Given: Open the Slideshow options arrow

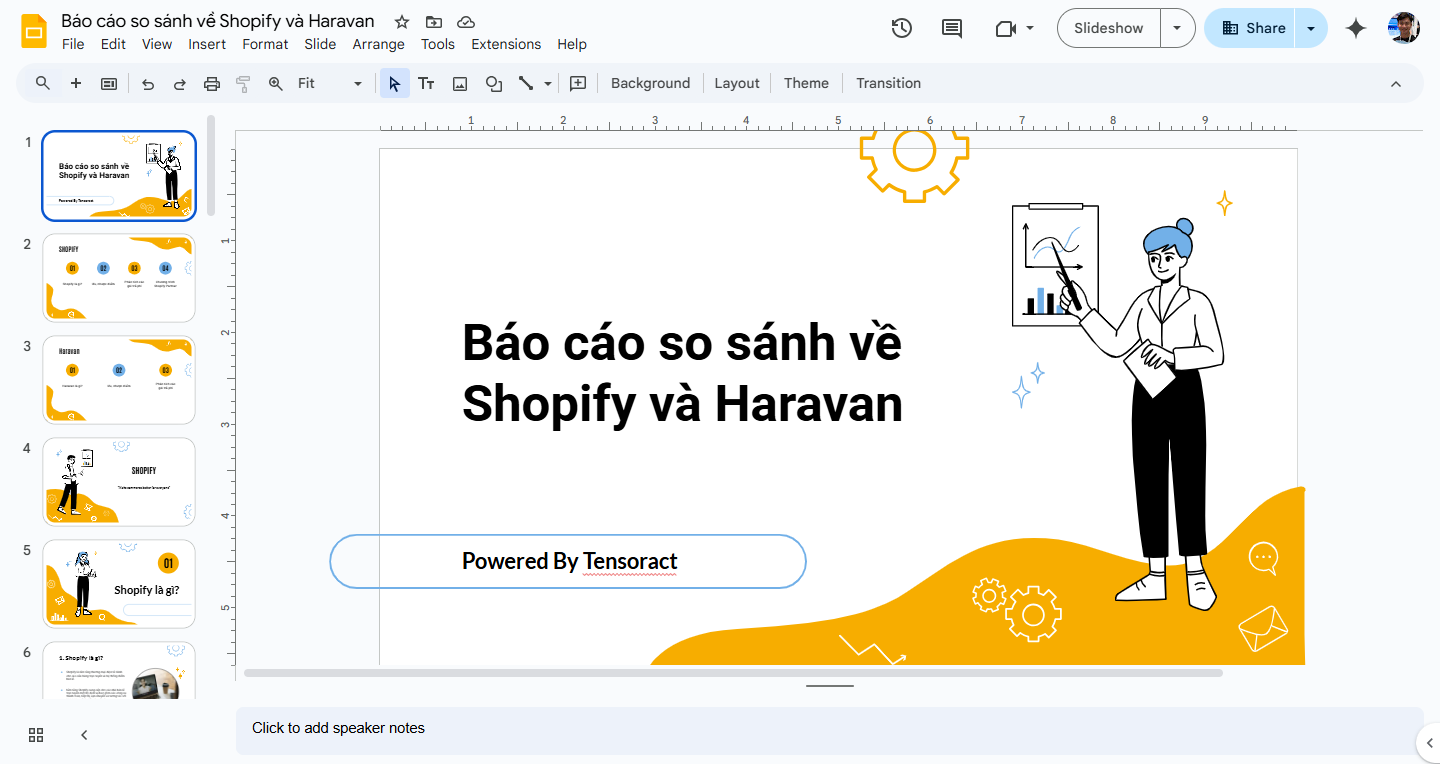Looking at the screenshot, I should (1178, 28).
